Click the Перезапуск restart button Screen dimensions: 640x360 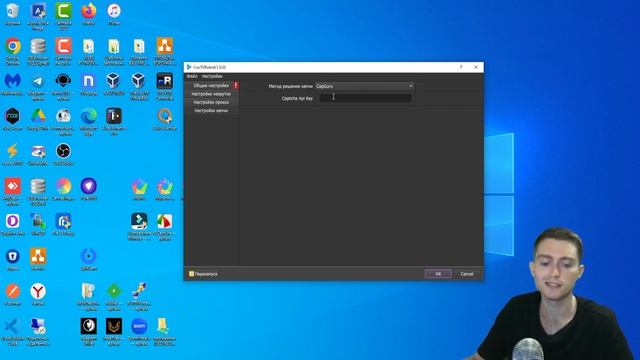point(203,274)
